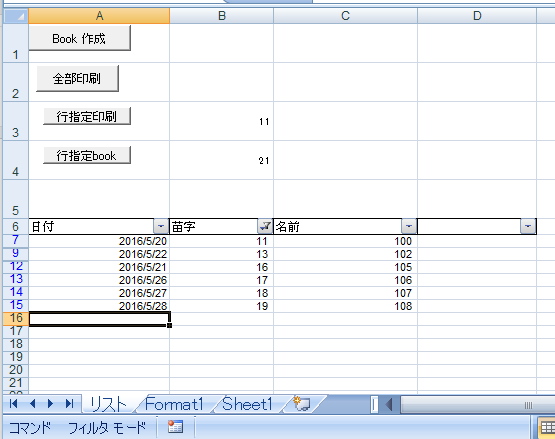Click the 行指定印刷 button

(x=87, y=116)
